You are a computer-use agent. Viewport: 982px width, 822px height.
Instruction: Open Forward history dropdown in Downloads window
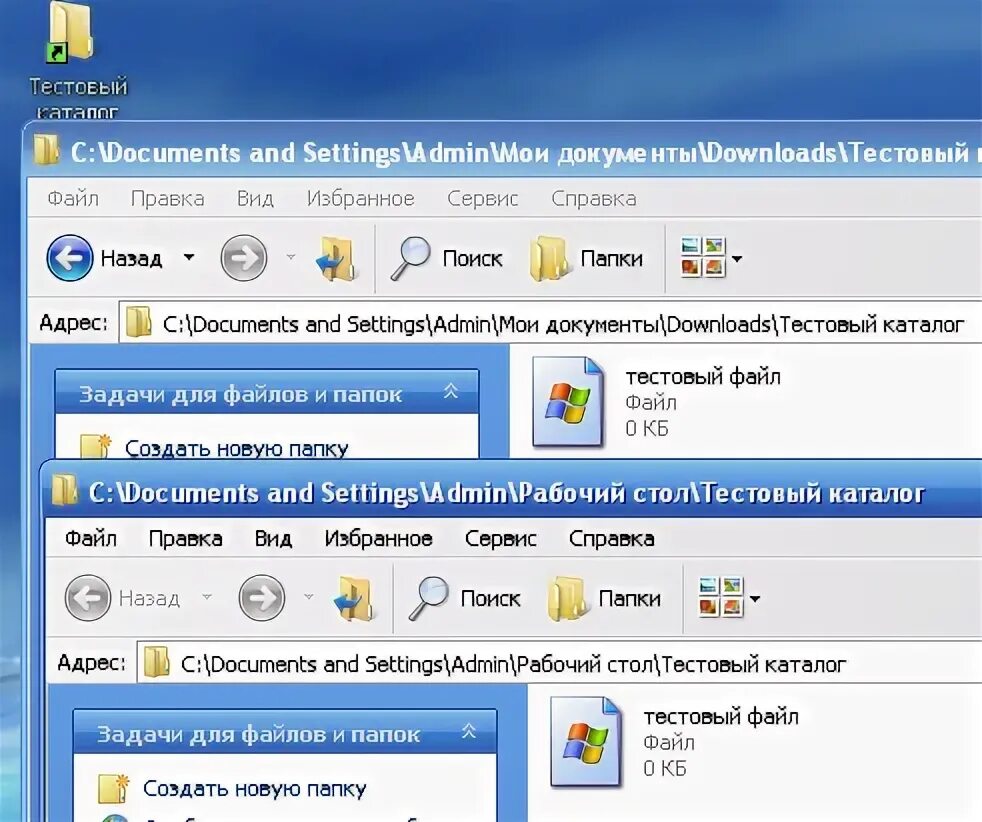[x=291, y=257]
